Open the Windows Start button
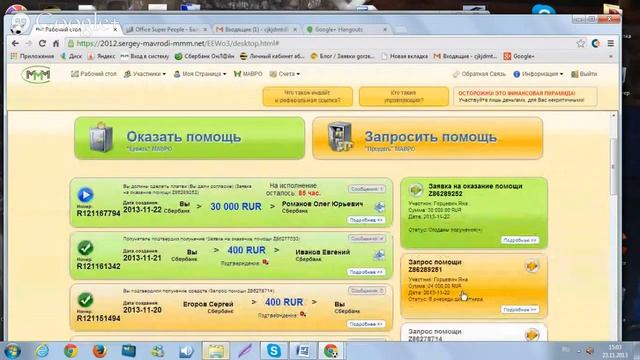The height and width of the screenshot is (360, 640). [x=13, y=351]
